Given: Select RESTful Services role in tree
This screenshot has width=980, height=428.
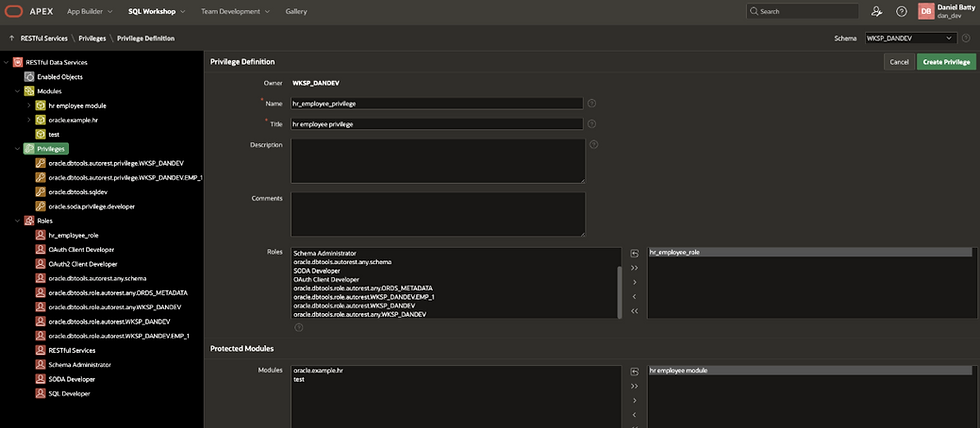Looking at the screenshot, I should click(72, 351).
